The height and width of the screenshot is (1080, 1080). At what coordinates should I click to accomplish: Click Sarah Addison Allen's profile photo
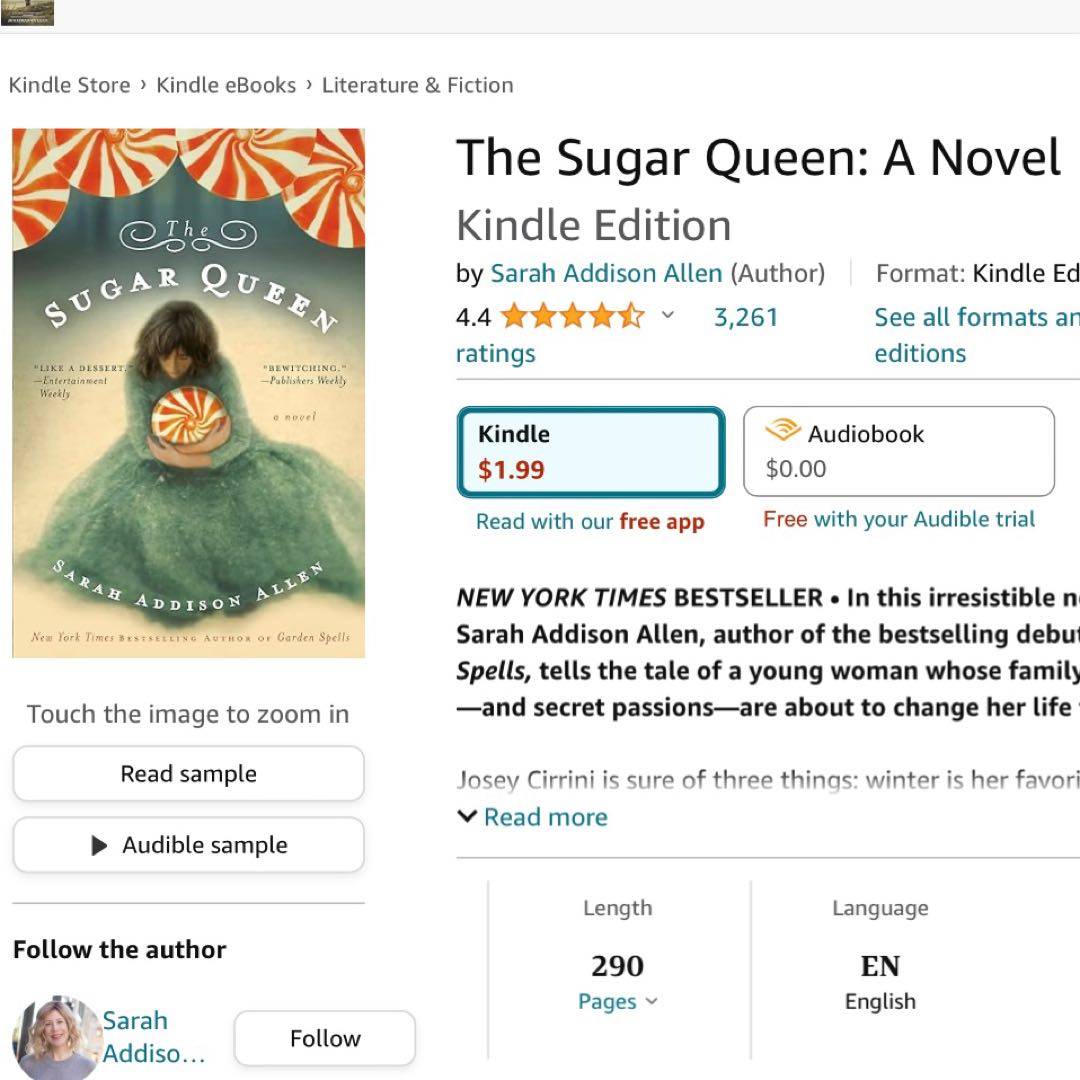[55, 1038]
